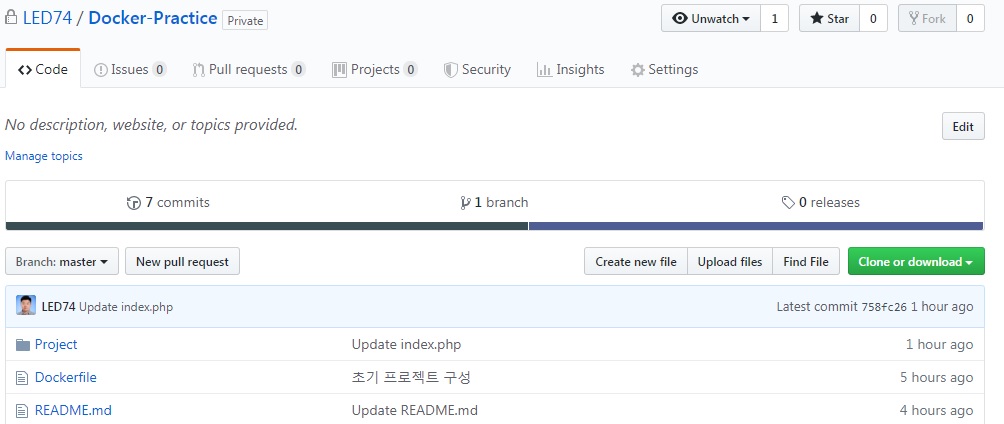Open the Project folder
1004x424 pixels.
coord(56,345)
